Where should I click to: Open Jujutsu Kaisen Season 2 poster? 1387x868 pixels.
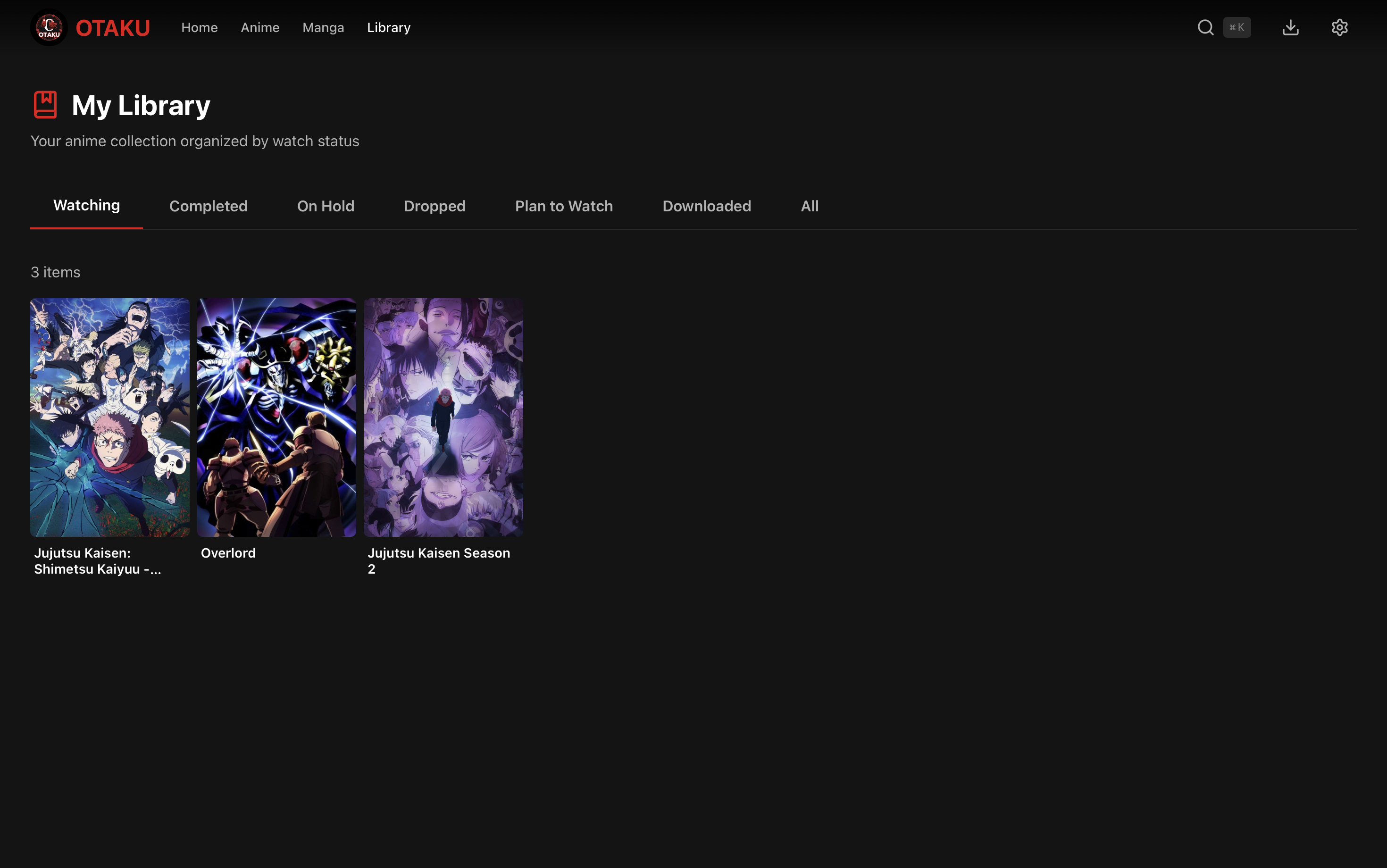pyautogui.click(x=443, y=417)
